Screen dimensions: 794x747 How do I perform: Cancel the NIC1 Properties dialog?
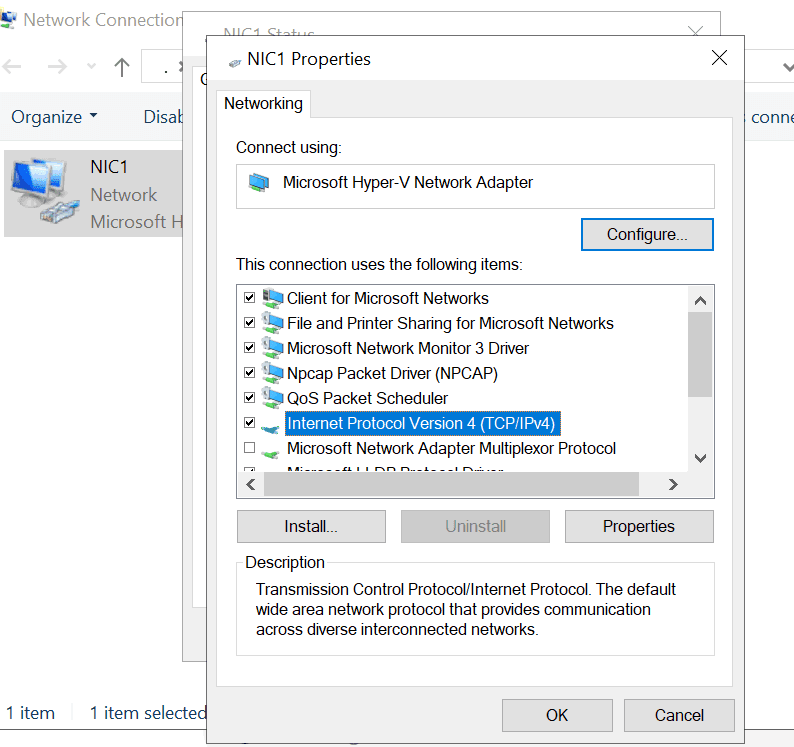click(679, 715)
